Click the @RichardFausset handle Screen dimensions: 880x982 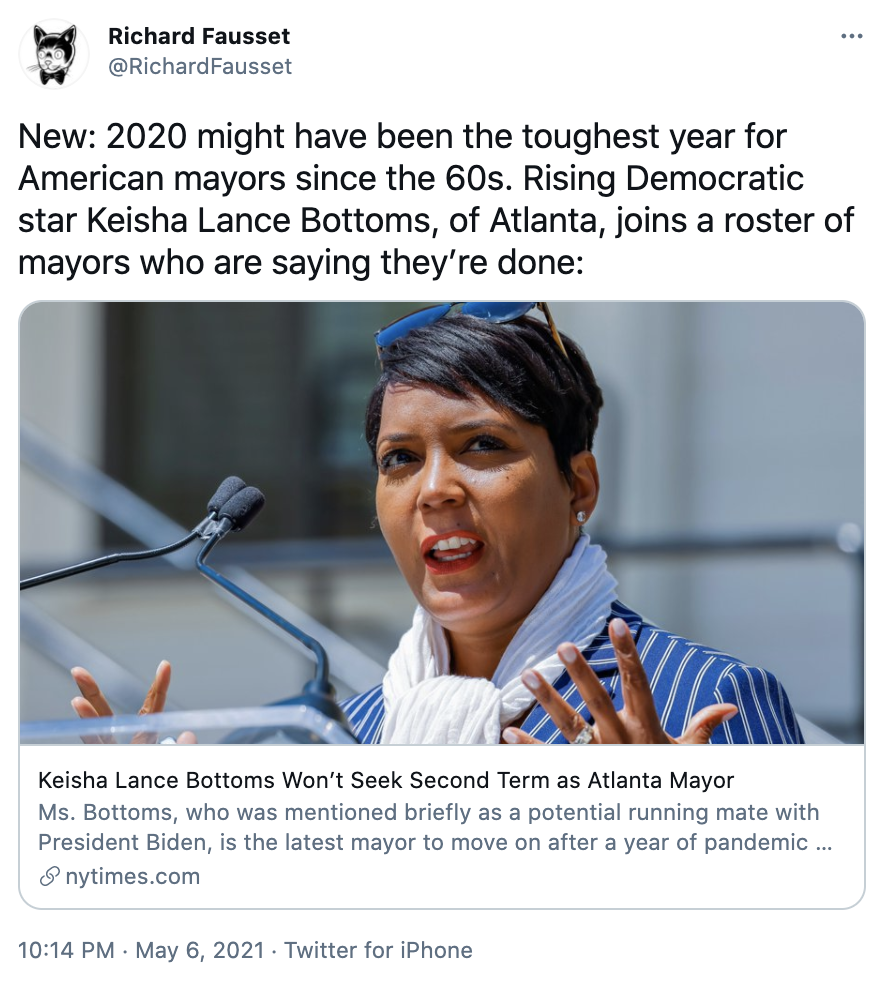[200, 66]
